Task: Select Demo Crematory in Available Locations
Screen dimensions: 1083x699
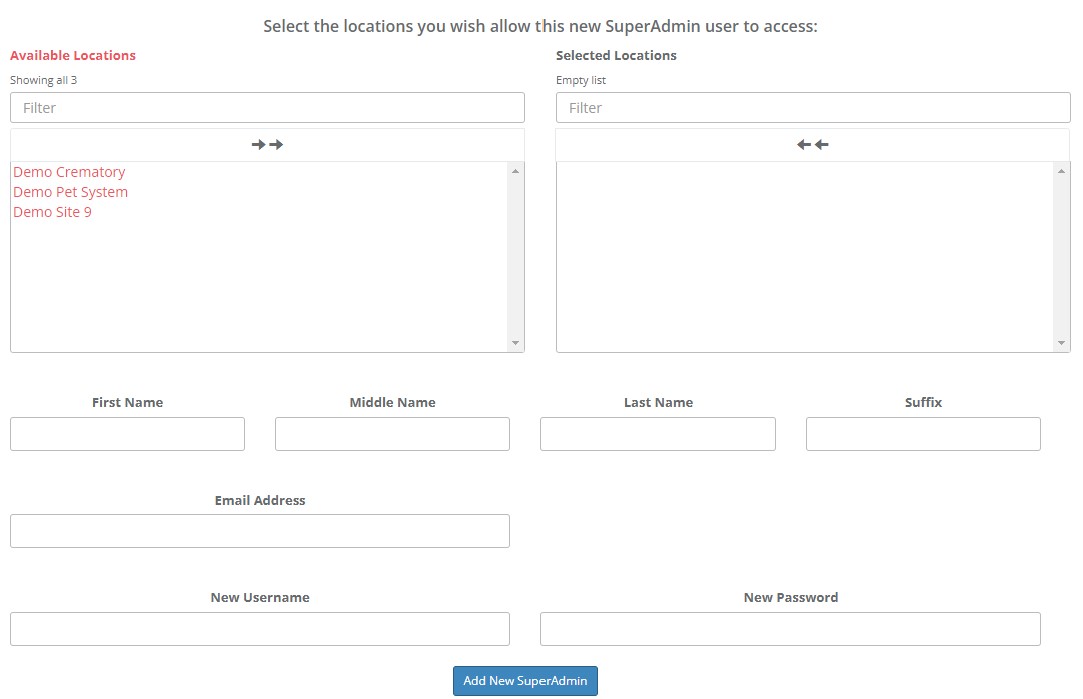Action: pyautogui.click(x=69, y=172)
